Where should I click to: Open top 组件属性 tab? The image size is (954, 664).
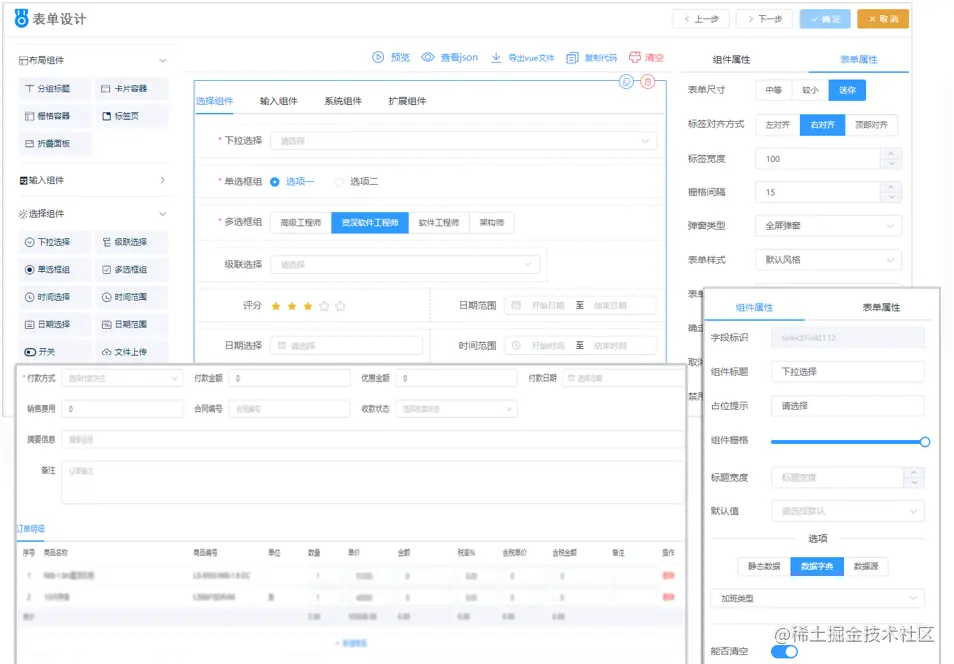click(732, 60)
